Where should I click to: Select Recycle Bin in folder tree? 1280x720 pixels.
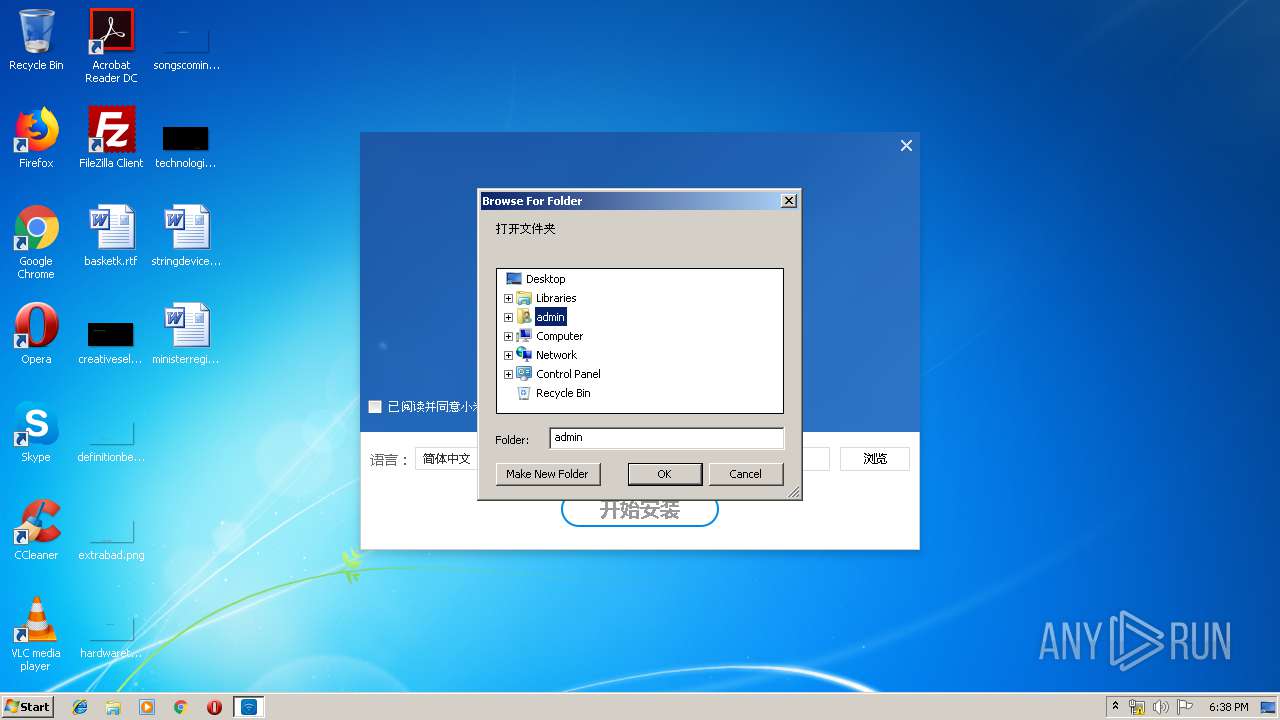click(x=563, y=393)
